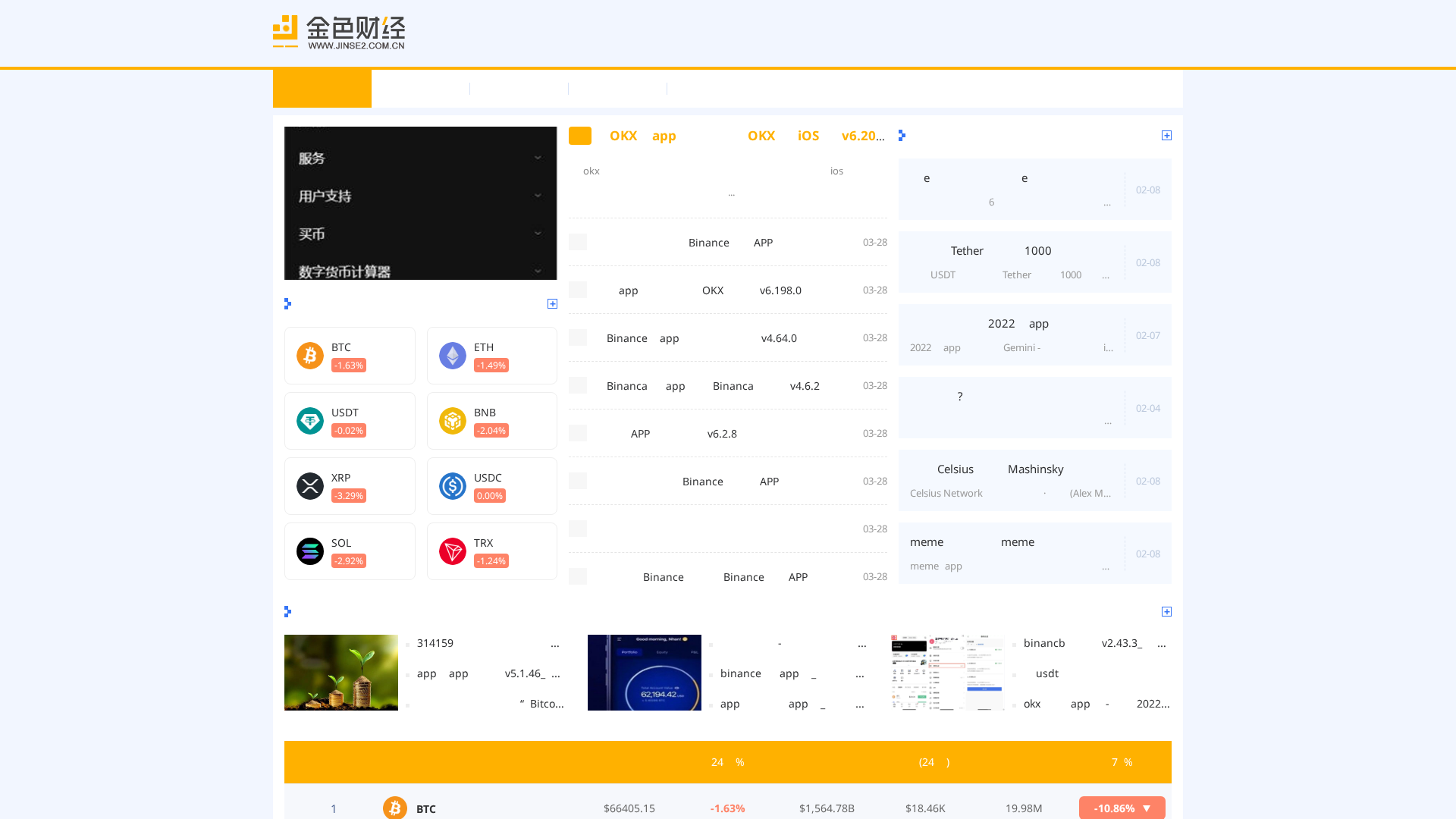Open list link 'binancb v2.43.3_'
The height and width of the screenshot is (819, 1456).
(1095, 643)
